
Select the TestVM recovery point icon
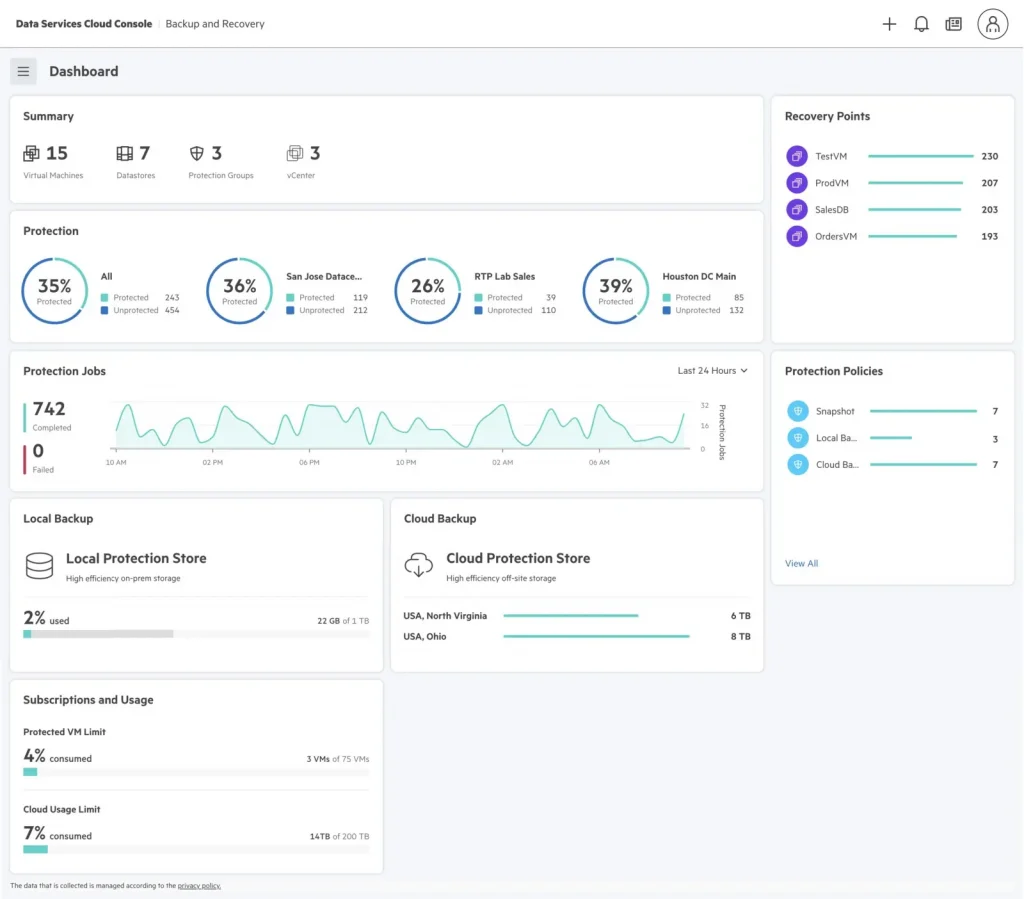[x=797, y=156]
